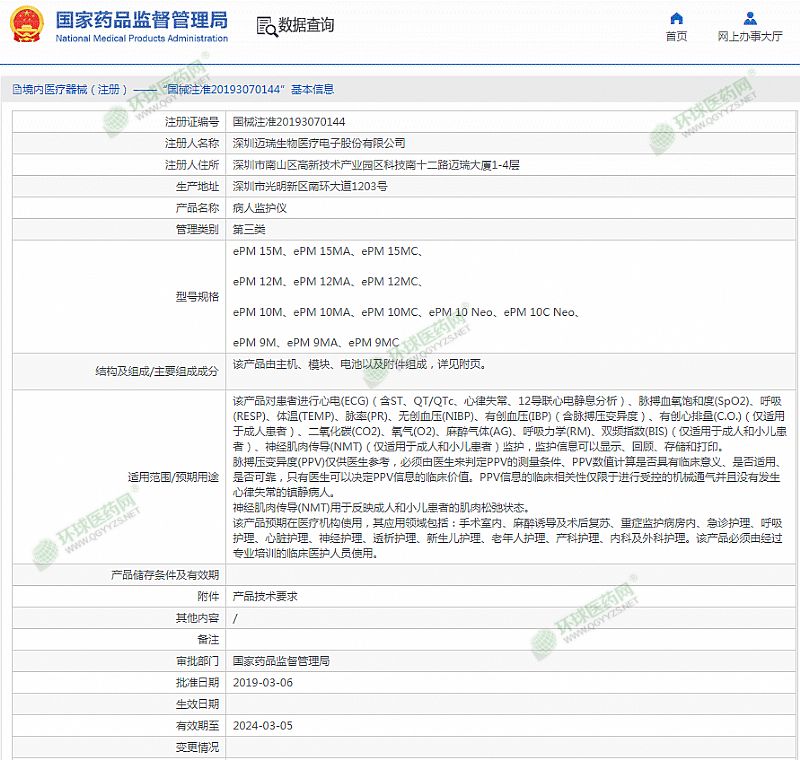Viewport: 800px width, 760px height.
Task: Click the 生产地址 value 深圳市光明新区南环大道1203号
Action: point(309,187)
